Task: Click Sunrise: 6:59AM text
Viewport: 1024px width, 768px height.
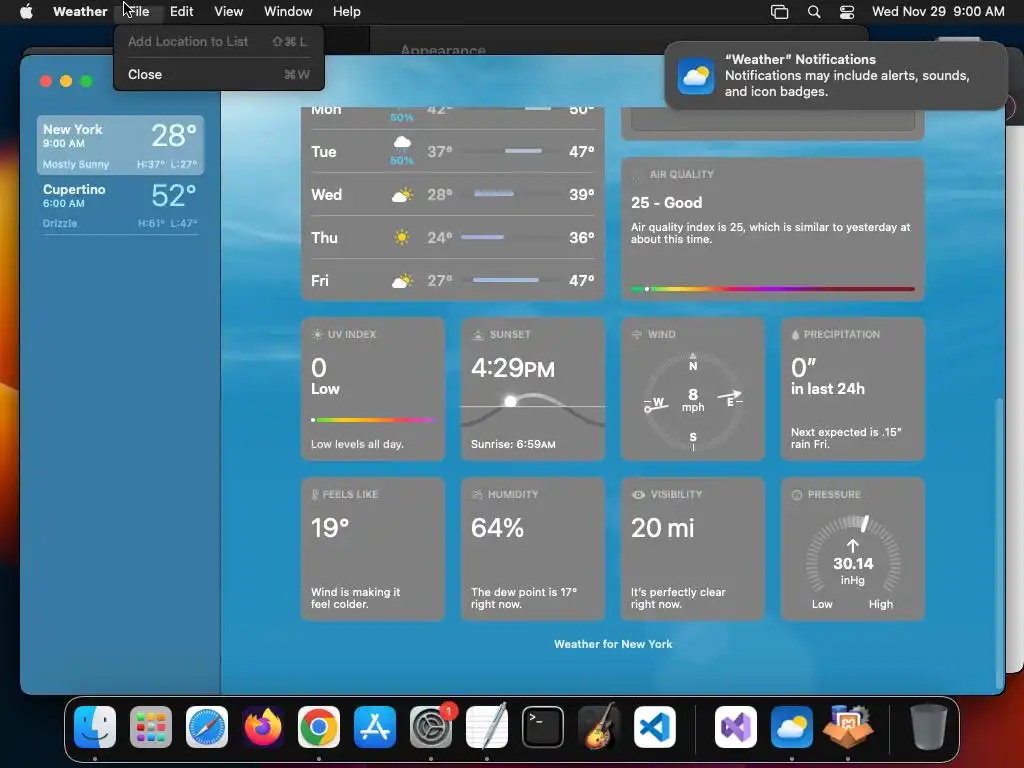Action: tap(513, 444)
